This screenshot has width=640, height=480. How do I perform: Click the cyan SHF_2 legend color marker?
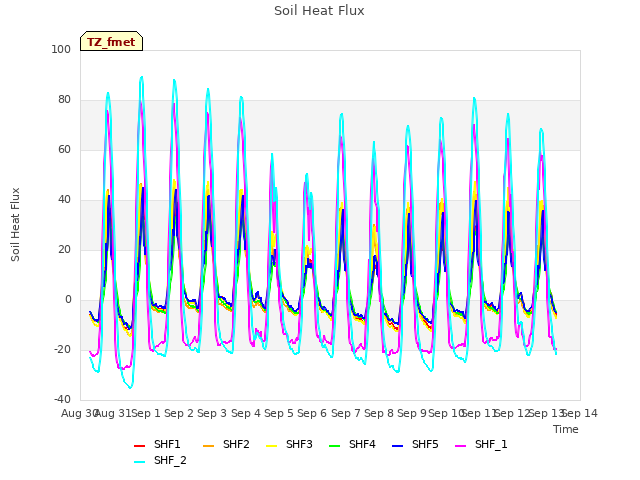tap(140, 462)
